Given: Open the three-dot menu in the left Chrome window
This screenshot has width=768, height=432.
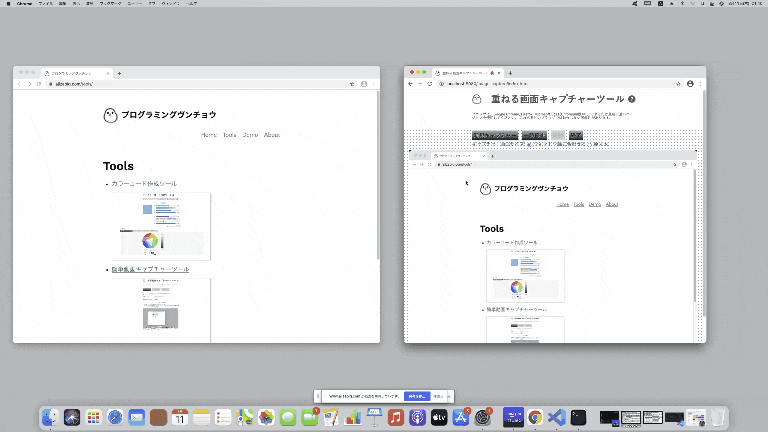Looking at the screenshot, I should [x=374, y=84].
